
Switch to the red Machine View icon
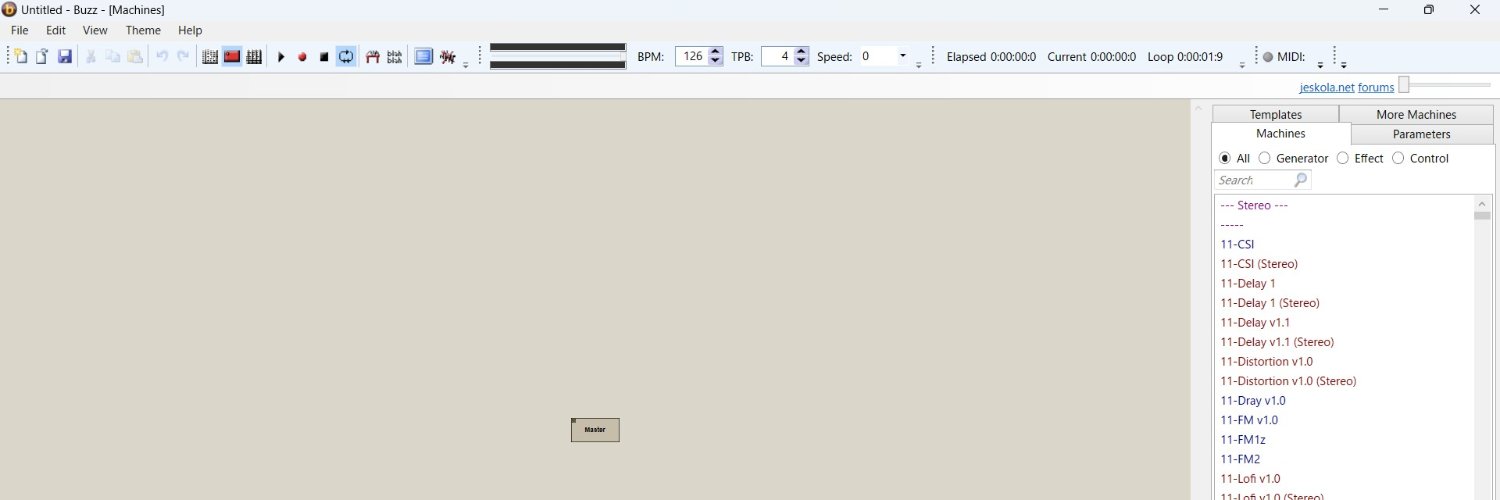[x=232, y=57]
